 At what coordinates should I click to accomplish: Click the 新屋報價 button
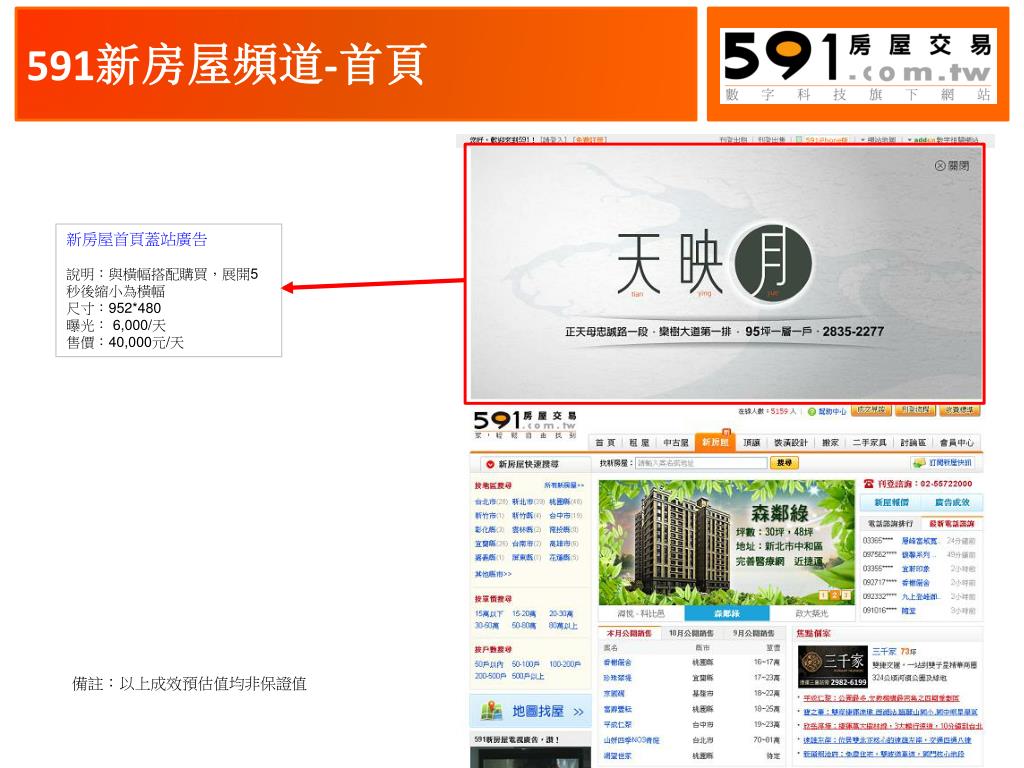point(891,502)
